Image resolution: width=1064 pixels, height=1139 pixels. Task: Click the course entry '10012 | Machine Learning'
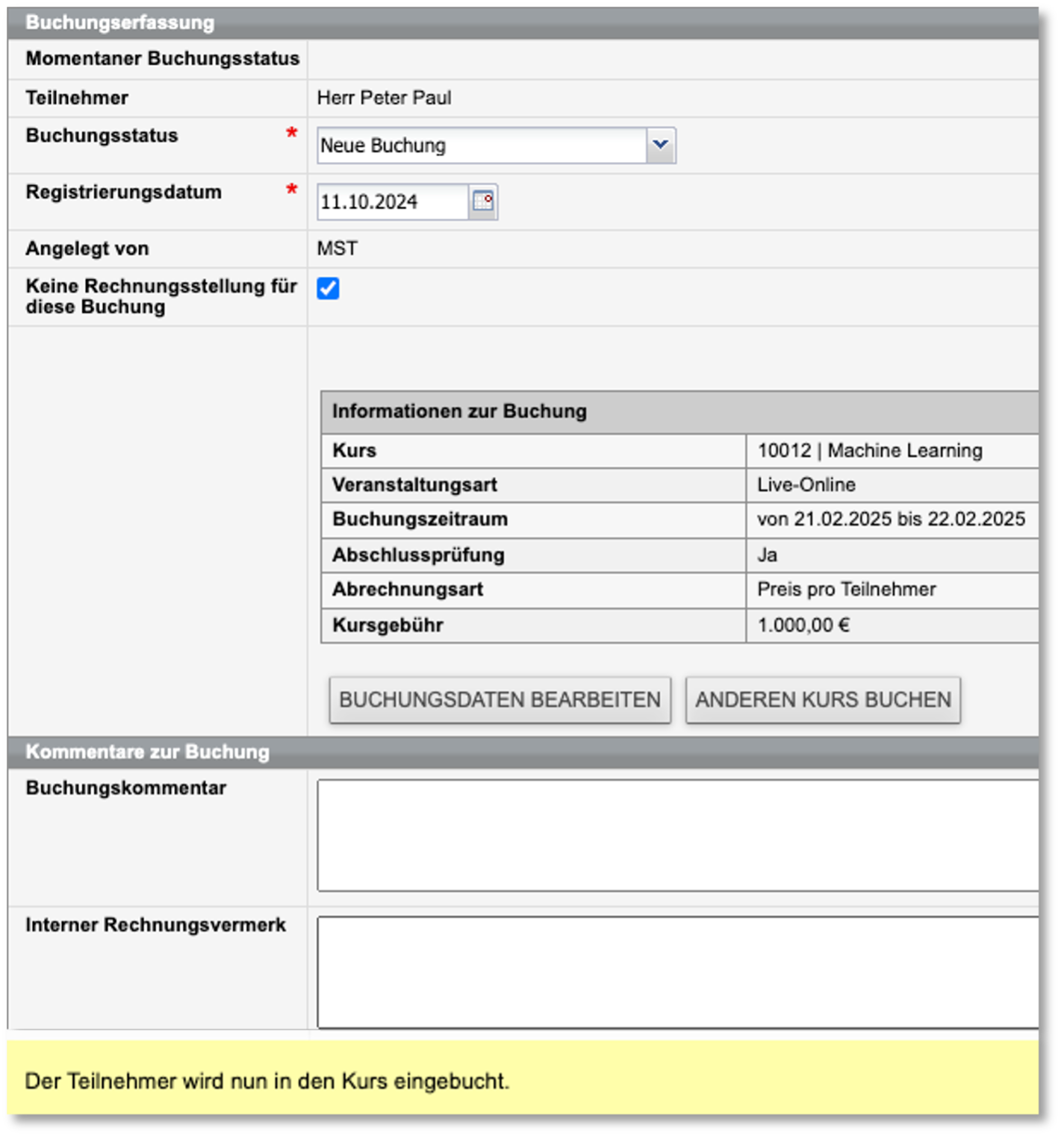pyautogui.click(x=868, y=449)
